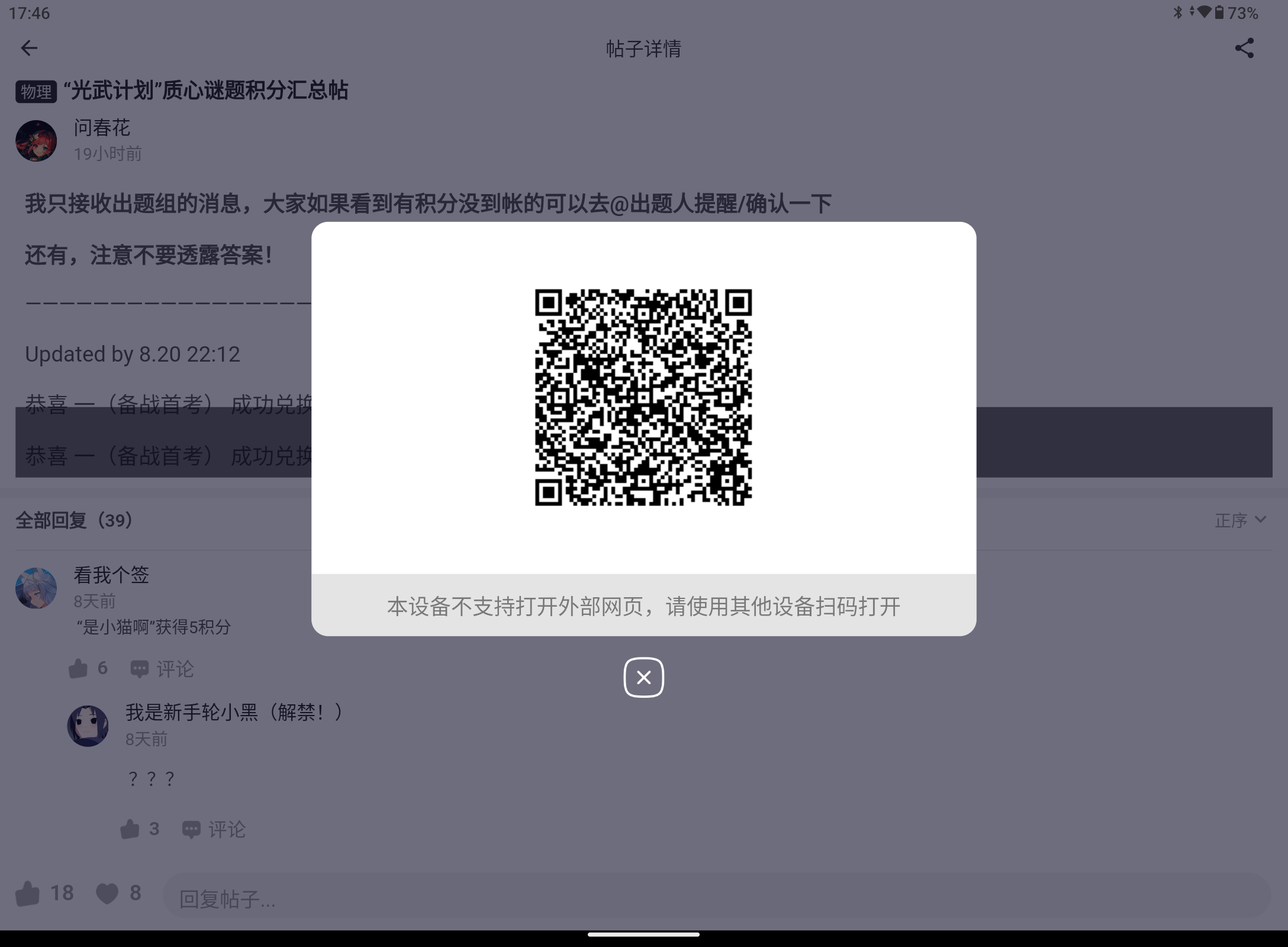This screenshot has height=947, width=1288.
Task: Tap the 全部回复（39）heading
Action: (74, 520)
